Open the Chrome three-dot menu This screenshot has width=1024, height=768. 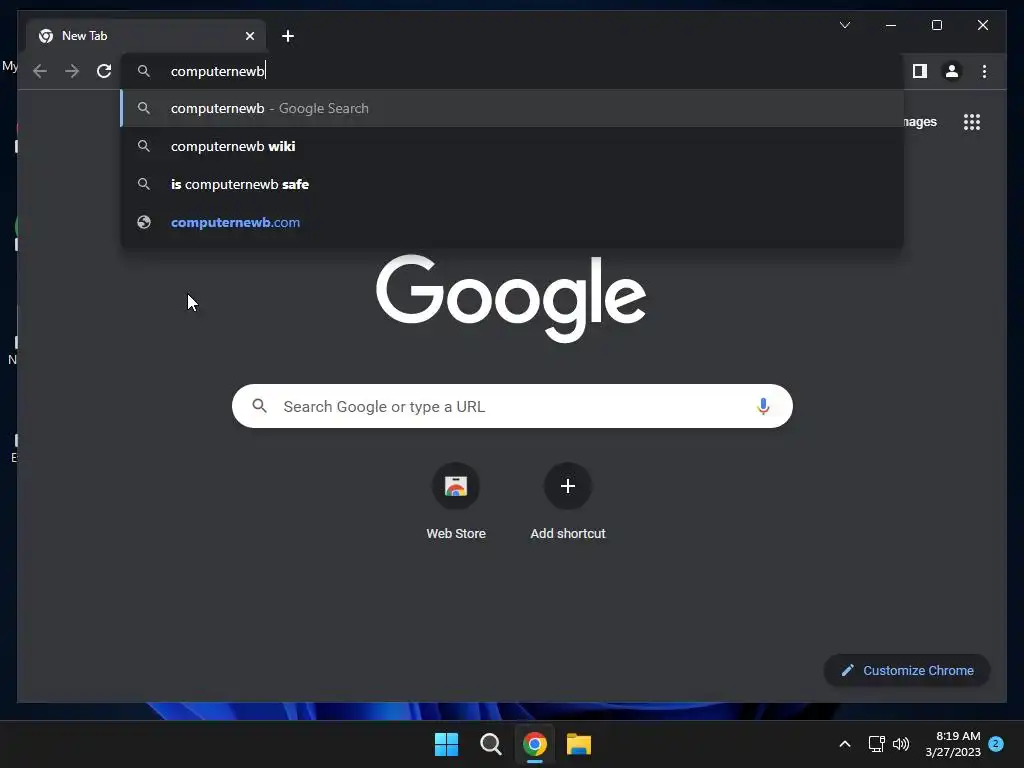point(984,71)
